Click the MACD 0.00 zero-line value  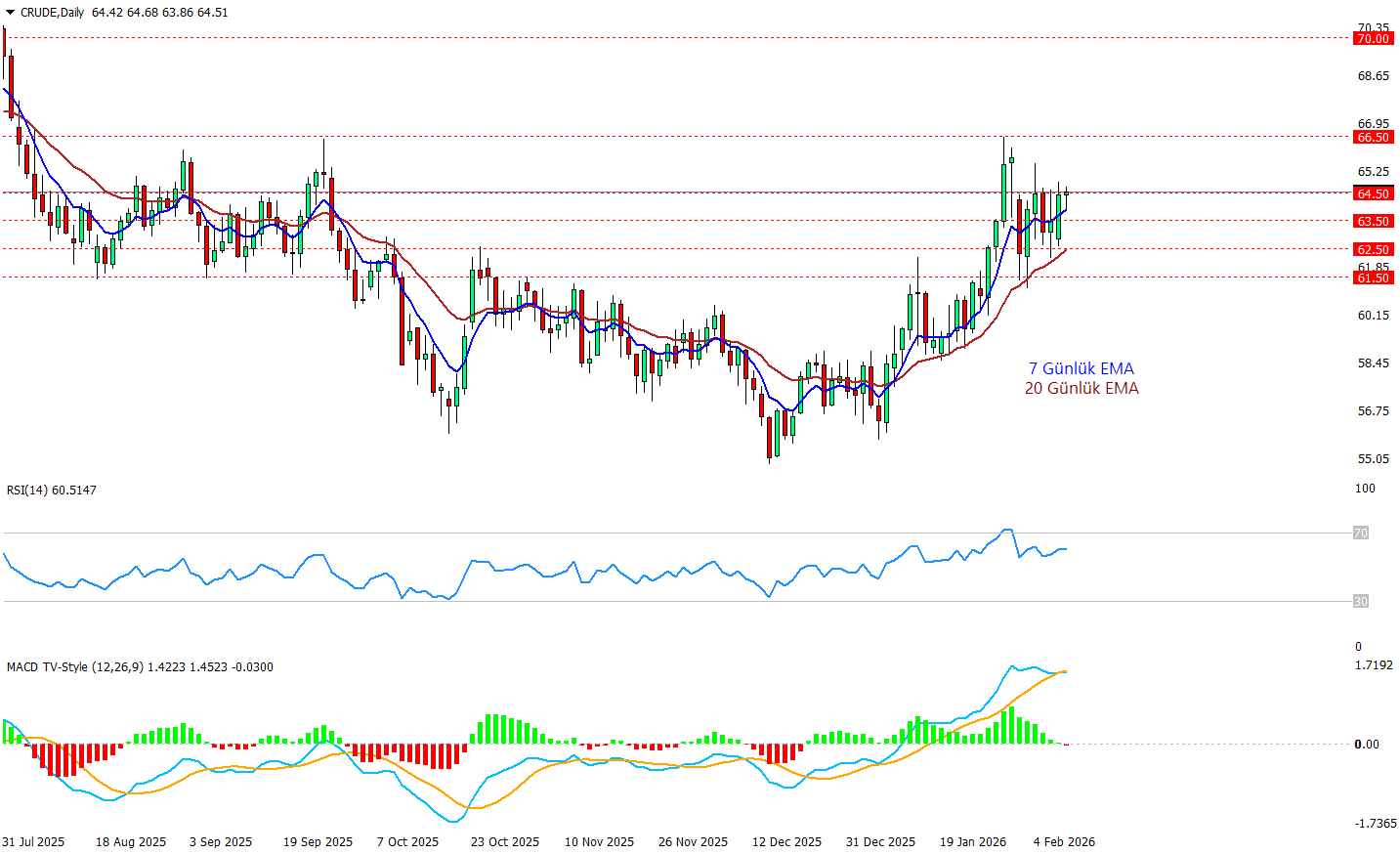1366,745
